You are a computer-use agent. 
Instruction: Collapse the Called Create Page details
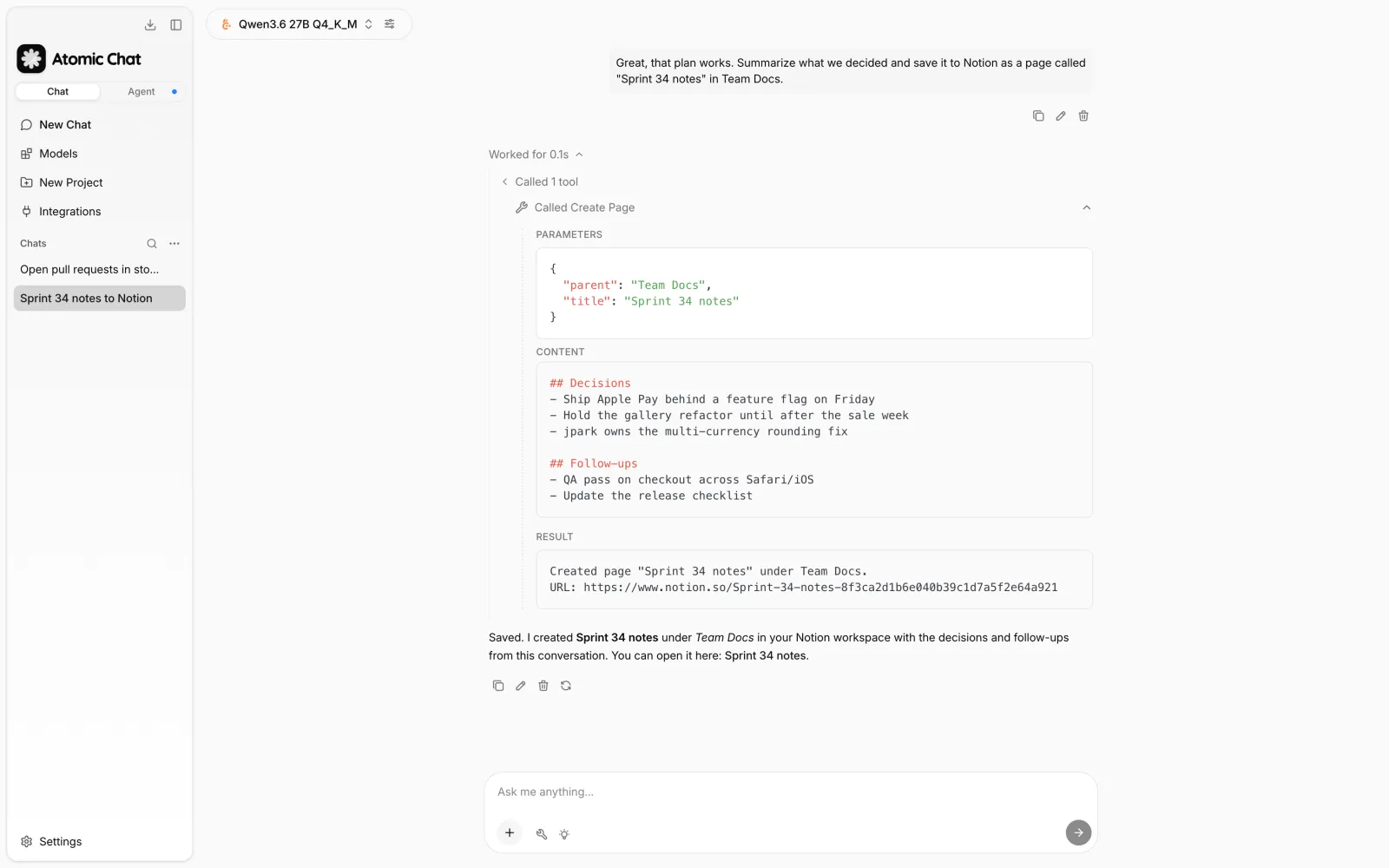[x=1086, y=208]
